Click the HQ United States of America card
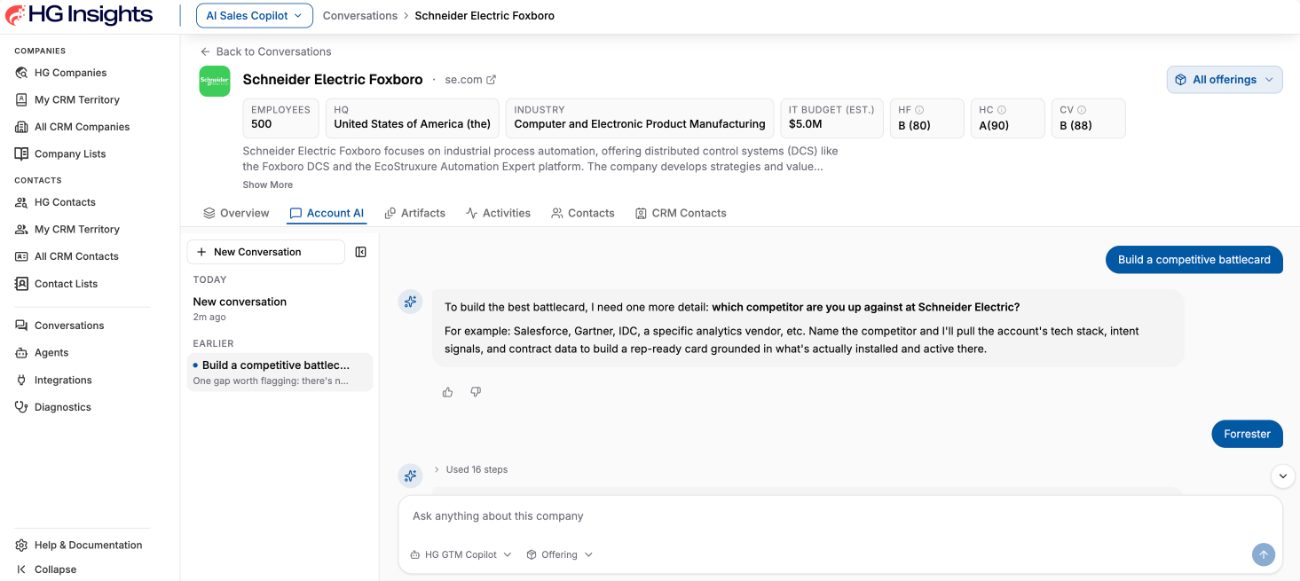Viewport: 1300px width, 581px height. pyautogui.click(x=412, y=118)
